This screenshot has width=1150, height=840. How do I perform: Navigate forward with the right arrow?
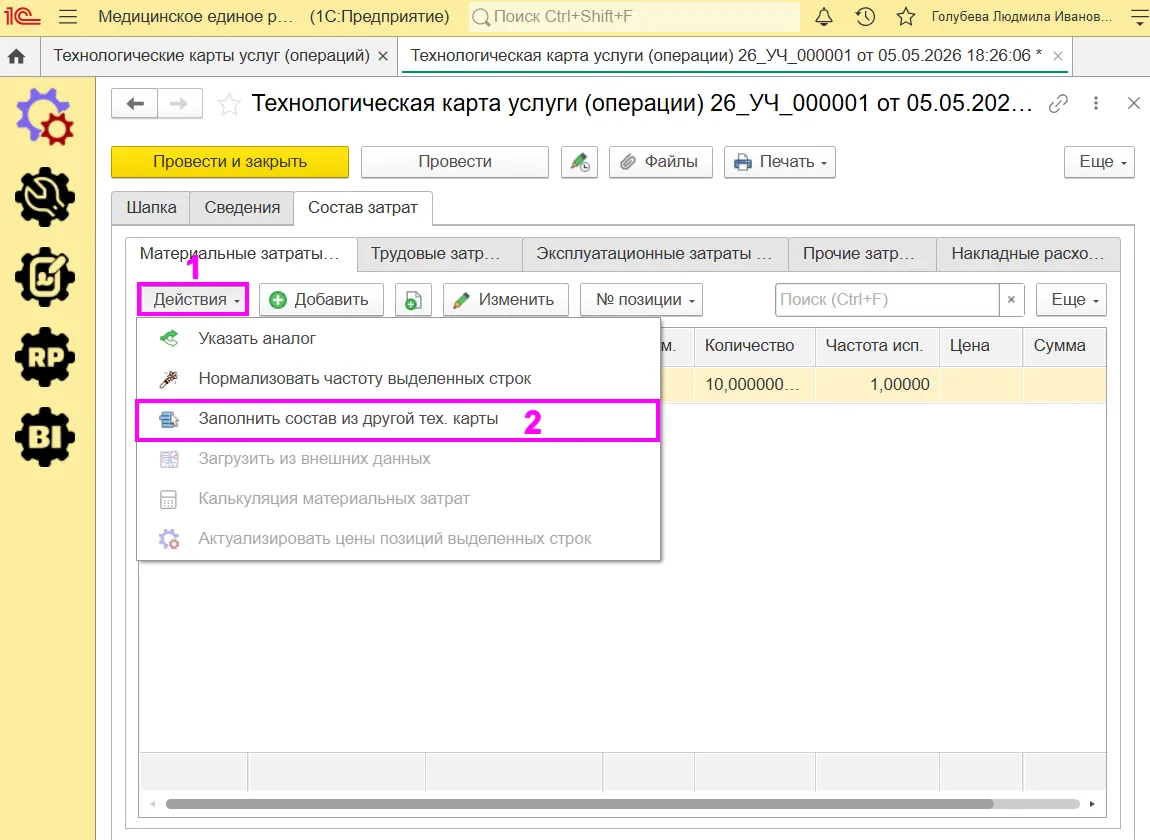pos(179,104)
